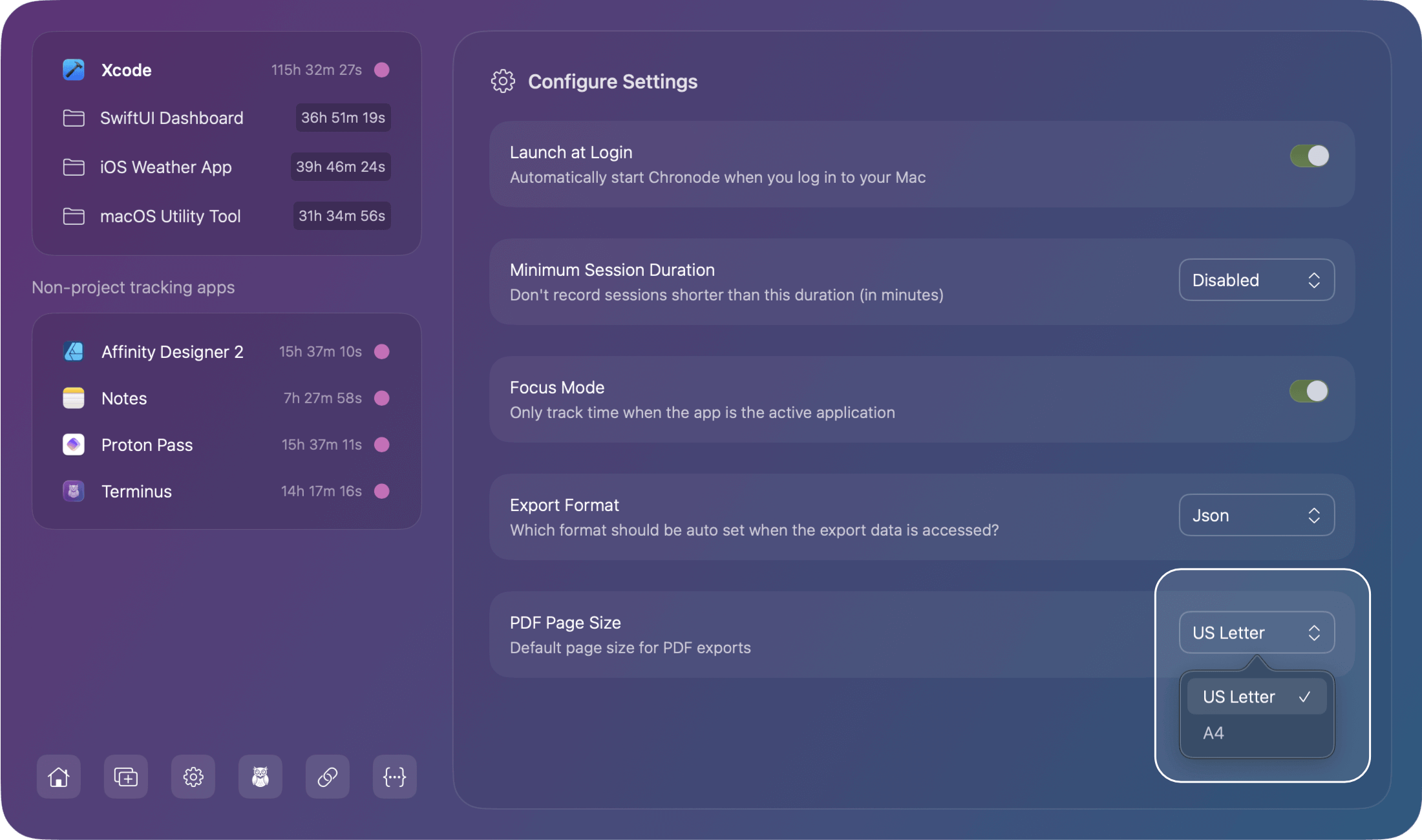
Task: Click the Notes entry in non-project apps
Action: [123, 398]
